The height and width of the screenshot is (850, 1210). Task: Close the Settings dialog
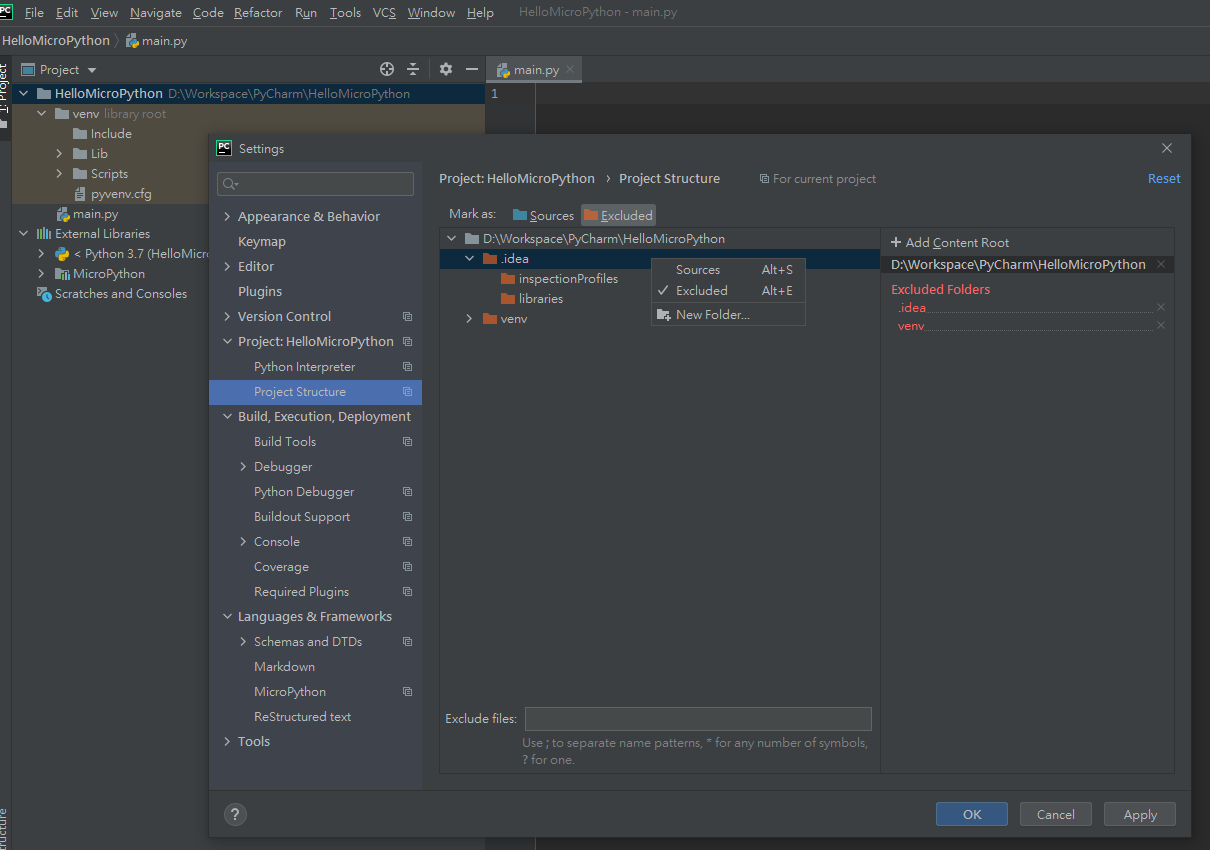click(1166, 148)
